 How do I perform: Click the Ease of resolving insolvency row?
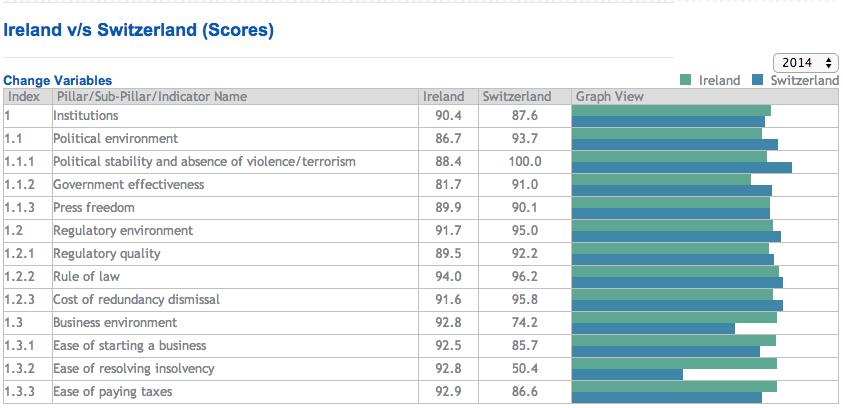coord(133,369)
